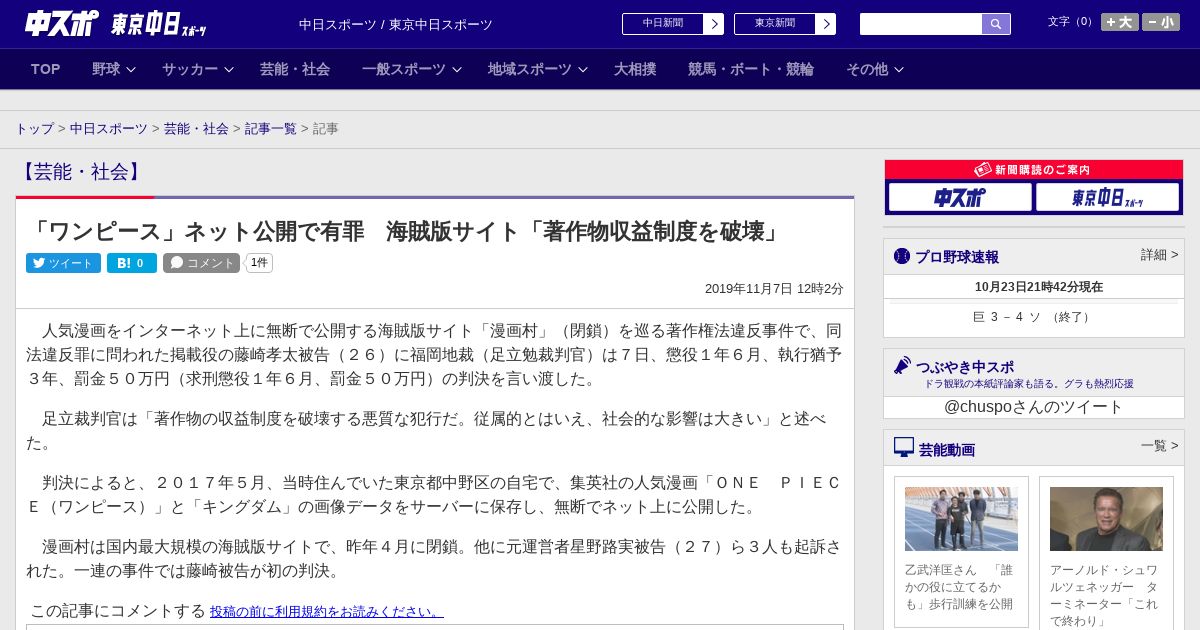
Task: Expand the 野球 navigation menu
Action: pyautogui.click(x=113, y=69)
